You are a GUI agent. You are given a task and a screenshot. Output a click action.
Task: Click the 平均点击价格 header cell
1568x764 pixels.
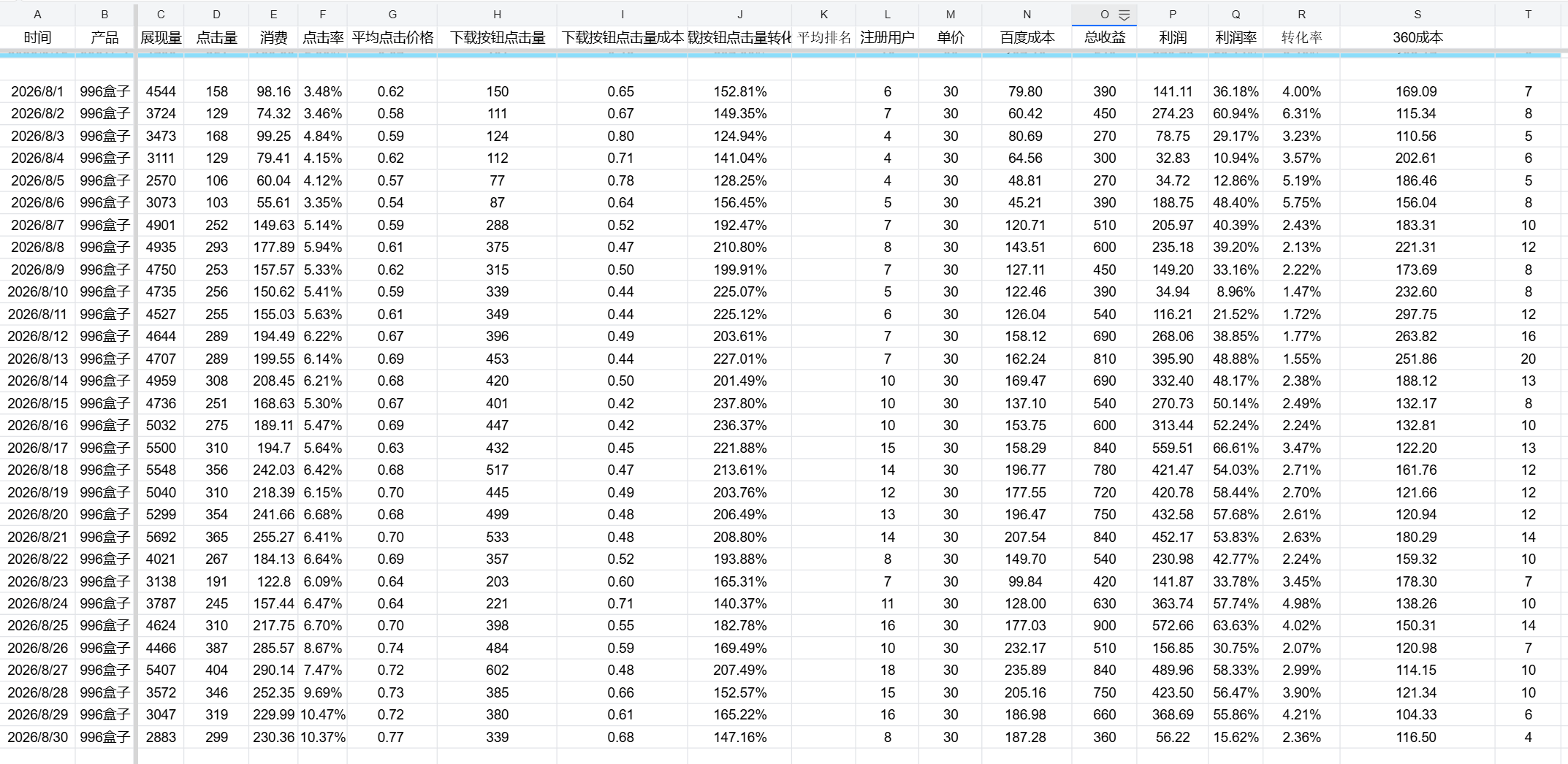pos(392,37)
